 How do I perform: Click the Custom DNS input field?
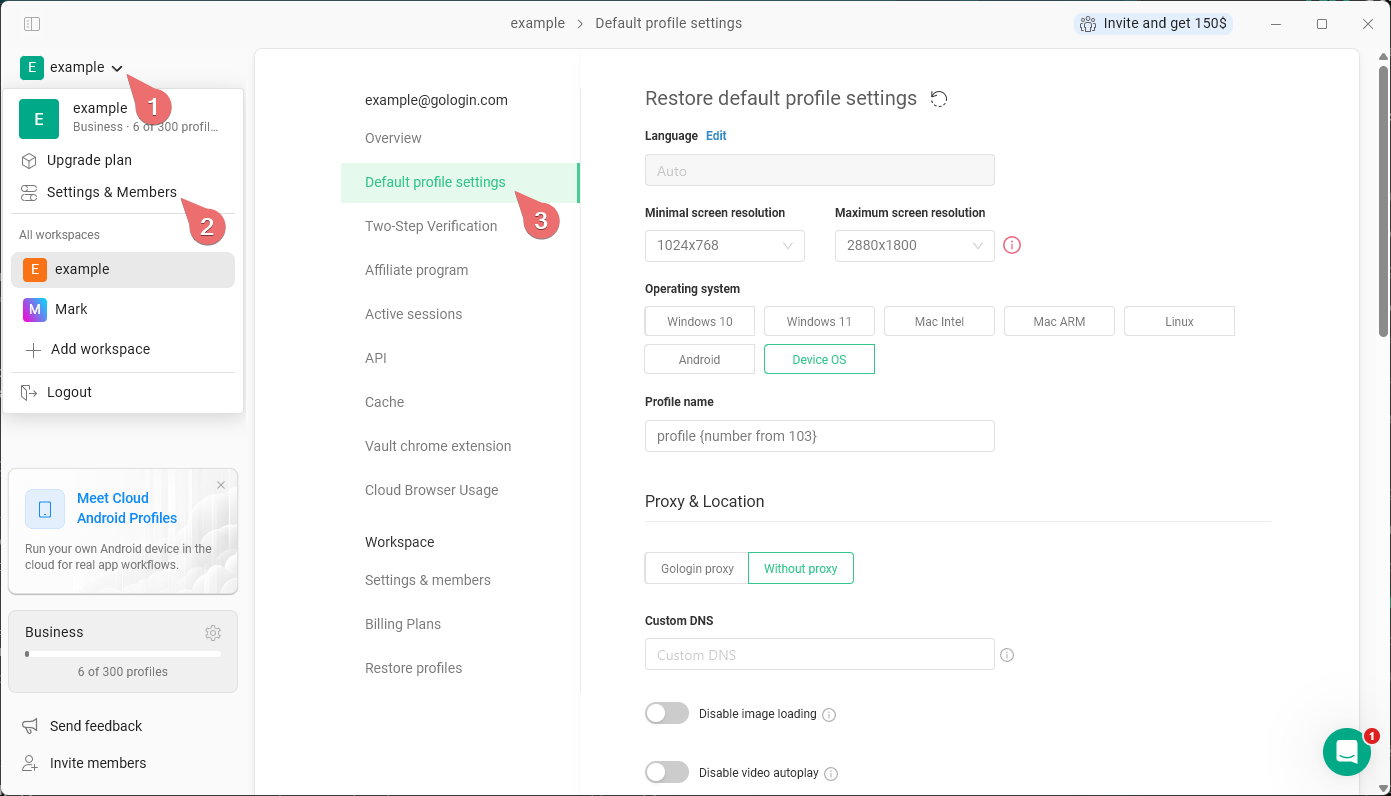point(820,654)
